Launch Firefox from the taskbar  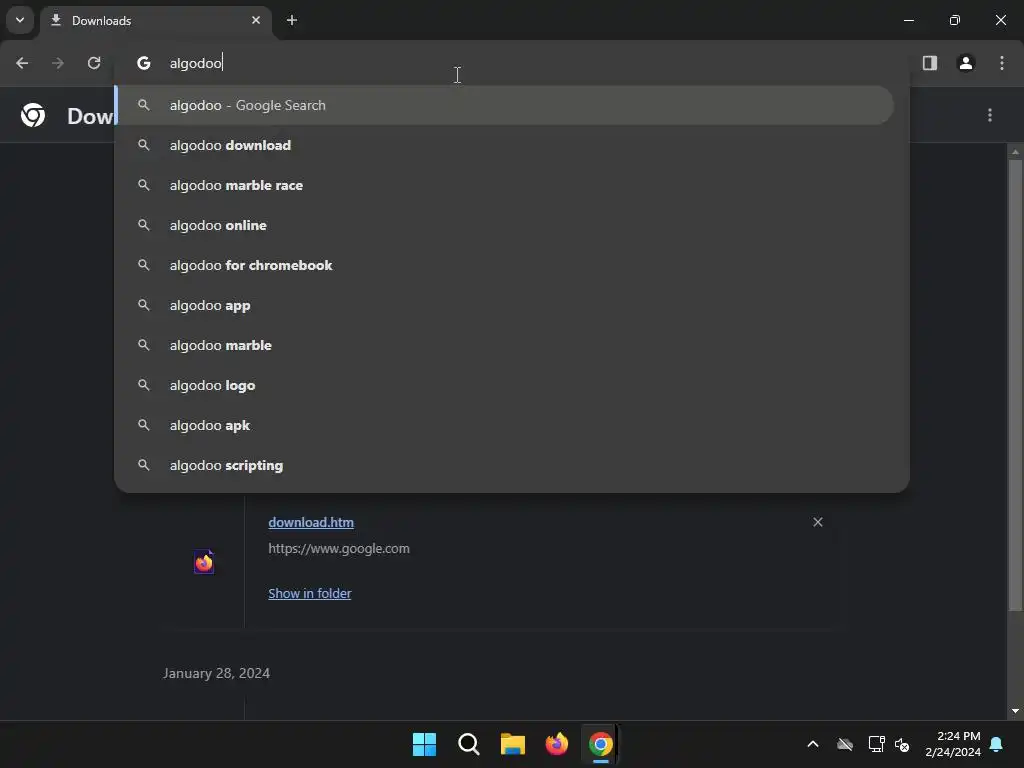pyautogui.click(x=556, y=744)
